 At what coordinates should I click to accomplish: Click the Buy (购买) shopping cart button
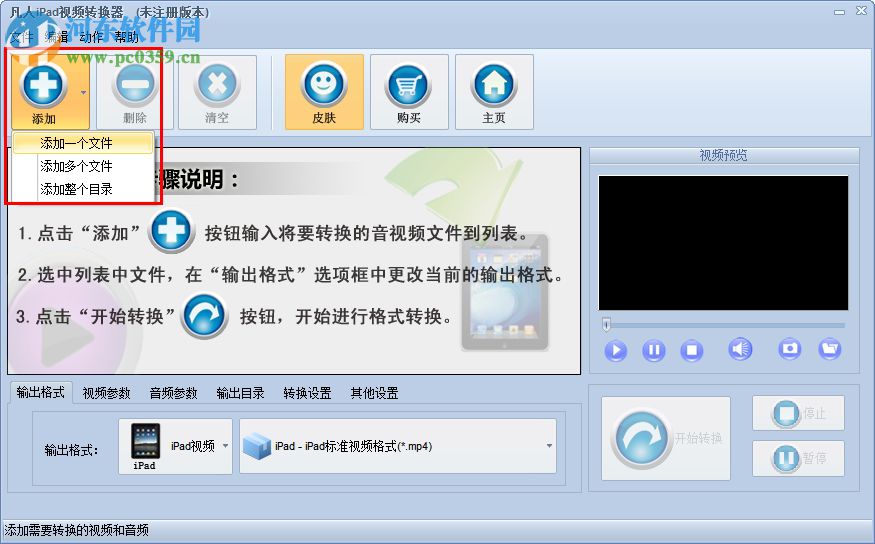[409, 92]
